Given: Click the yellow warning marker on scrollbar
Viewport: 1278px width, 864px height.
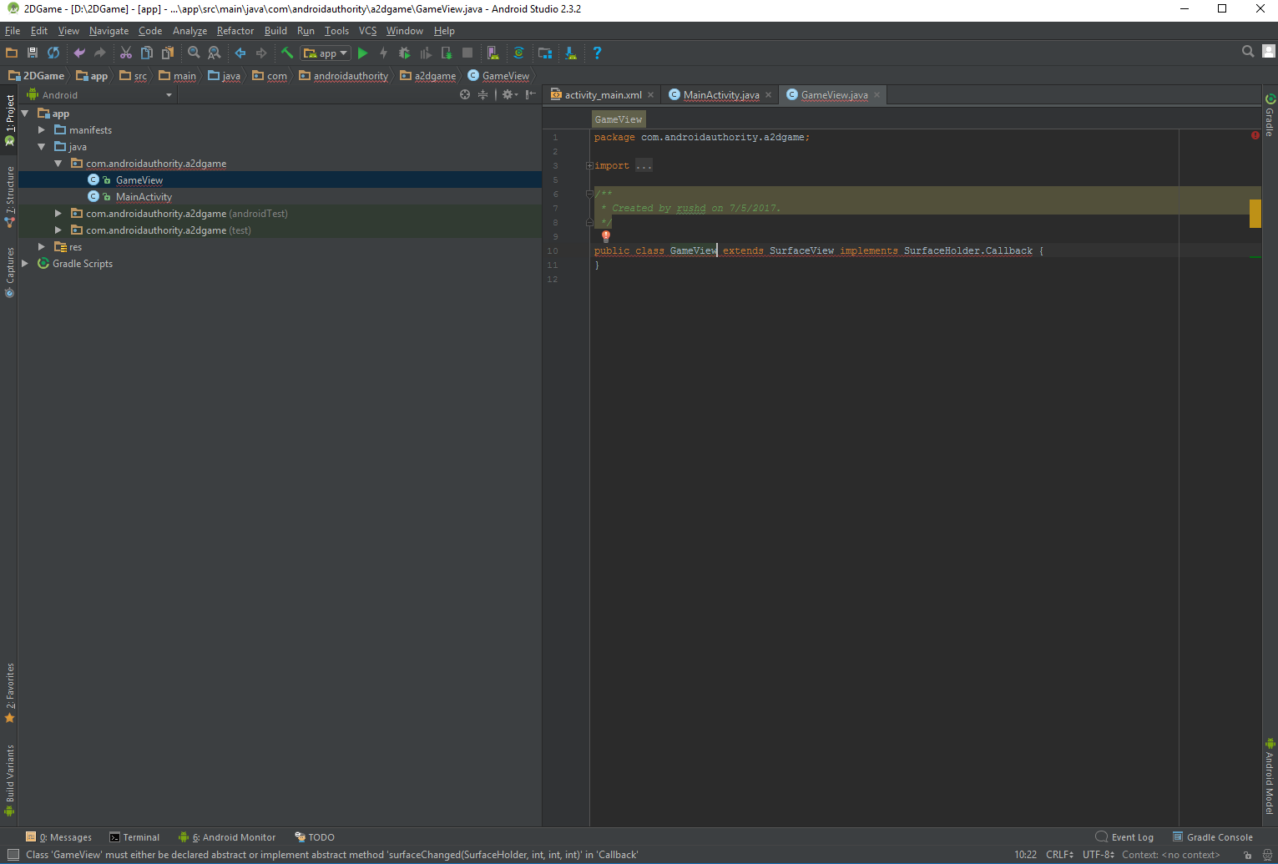Looking at the screenshot, I should (x=1255, y=213).
